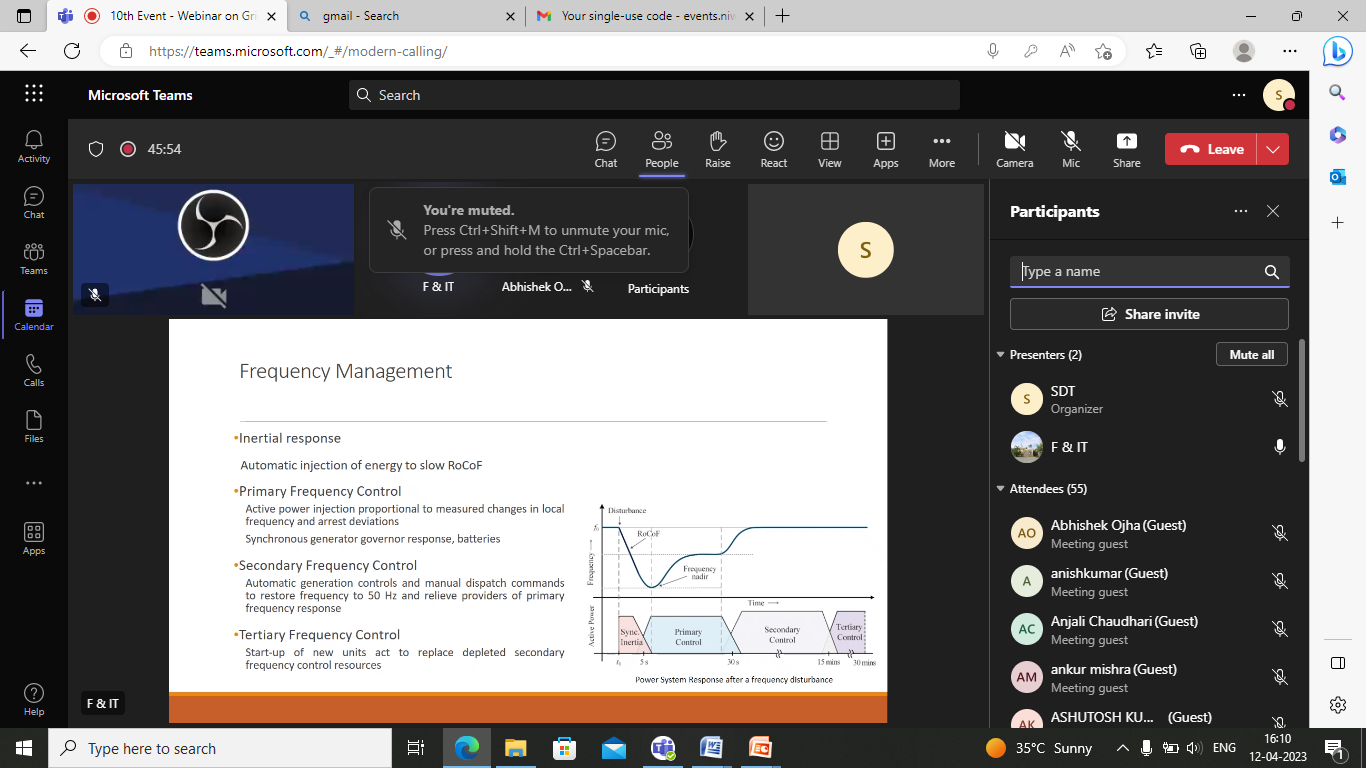Collapse the Presenters (2) section

tap(1000, 355)
